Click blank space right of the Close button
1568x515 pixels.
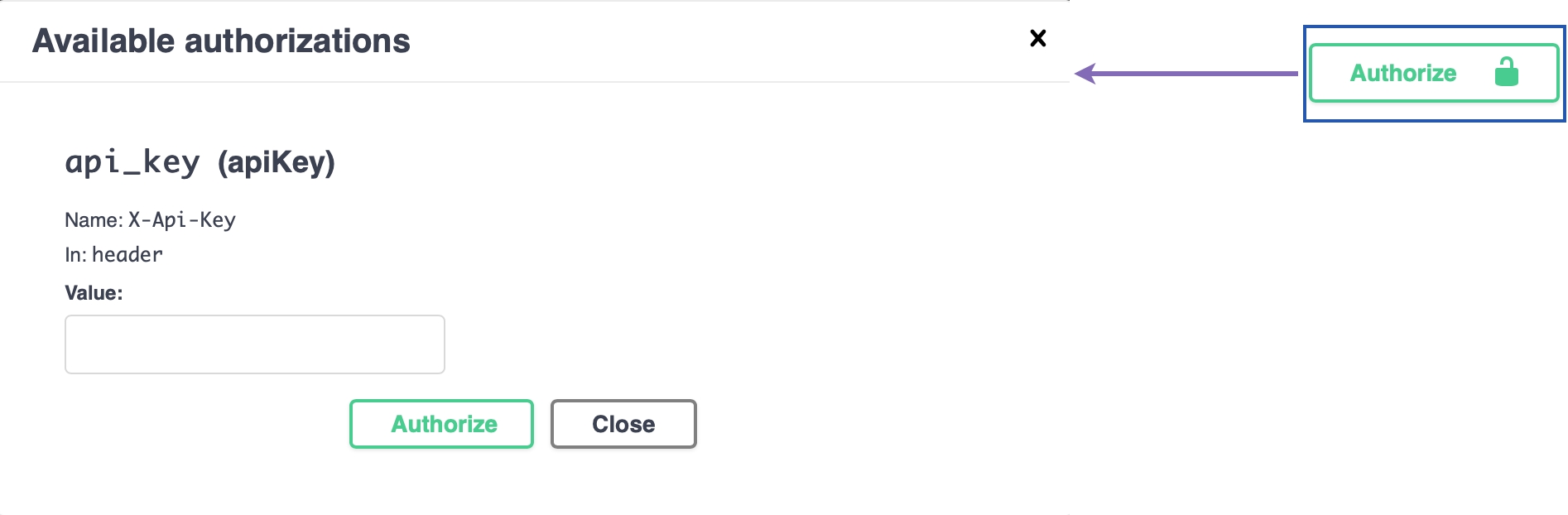[828, 424]
